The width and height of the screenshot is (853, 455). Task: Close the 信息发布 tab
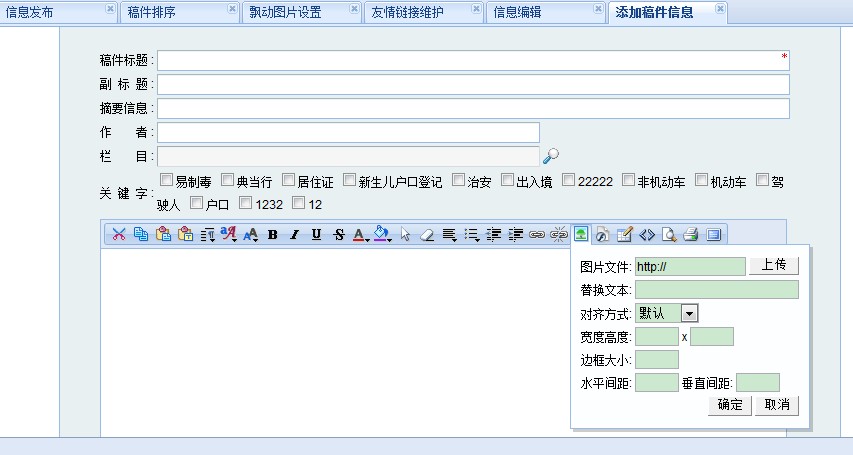click(110, 9)
